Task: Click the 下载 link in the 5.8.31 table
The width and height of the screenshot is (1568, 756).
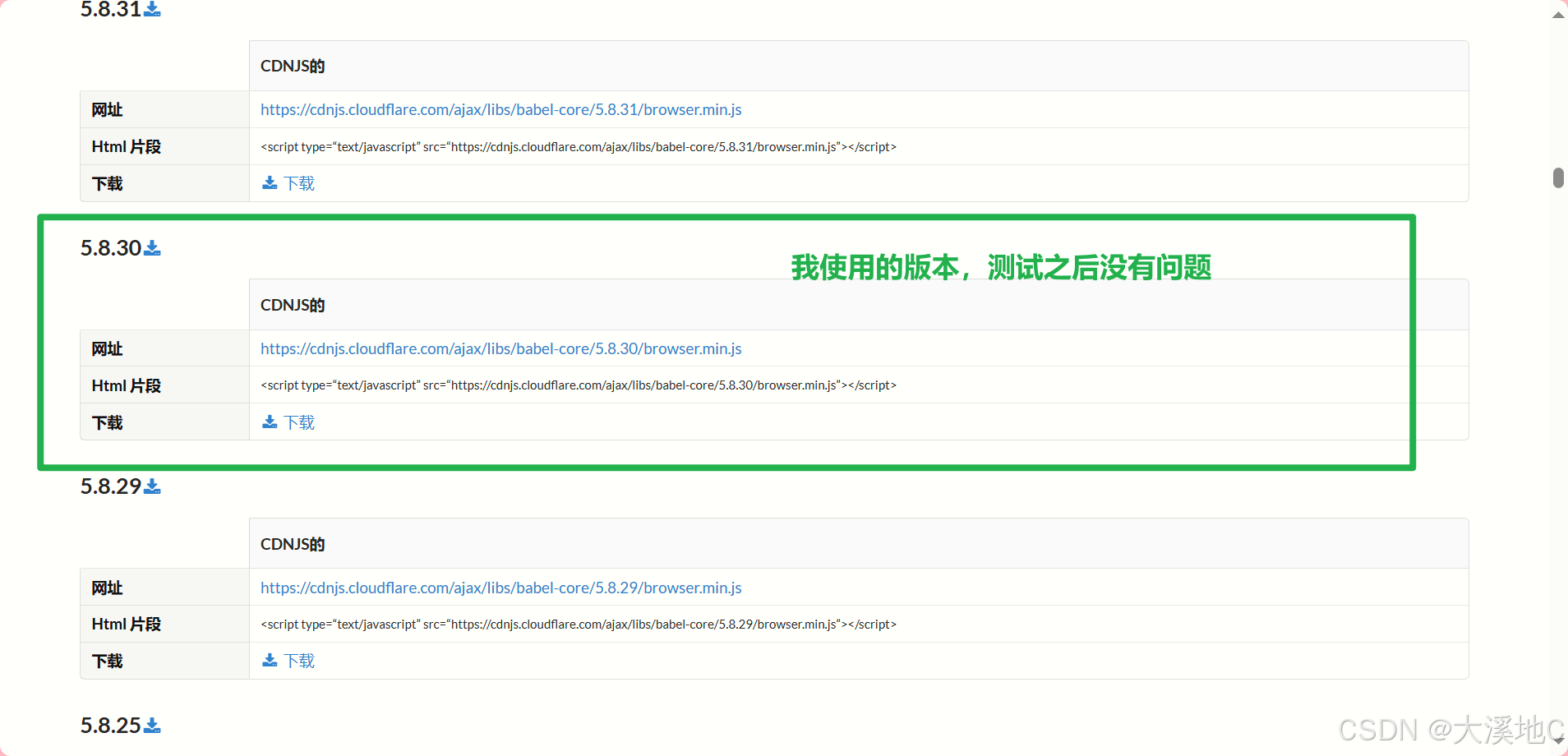Action: [x=300, y=182]
